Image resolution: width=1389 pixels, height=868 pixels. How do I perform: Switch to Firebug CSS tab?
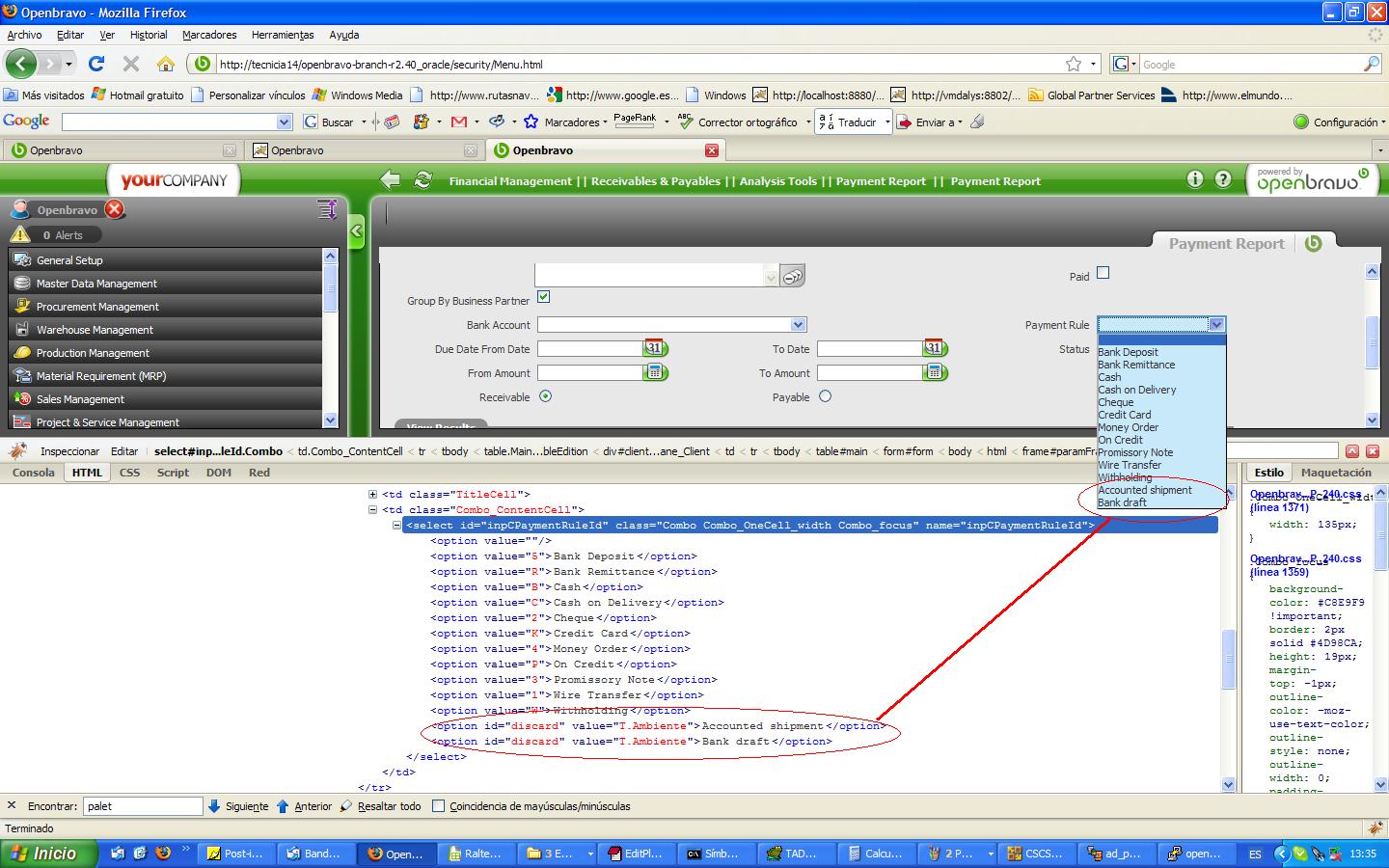[x=129, y=473]
